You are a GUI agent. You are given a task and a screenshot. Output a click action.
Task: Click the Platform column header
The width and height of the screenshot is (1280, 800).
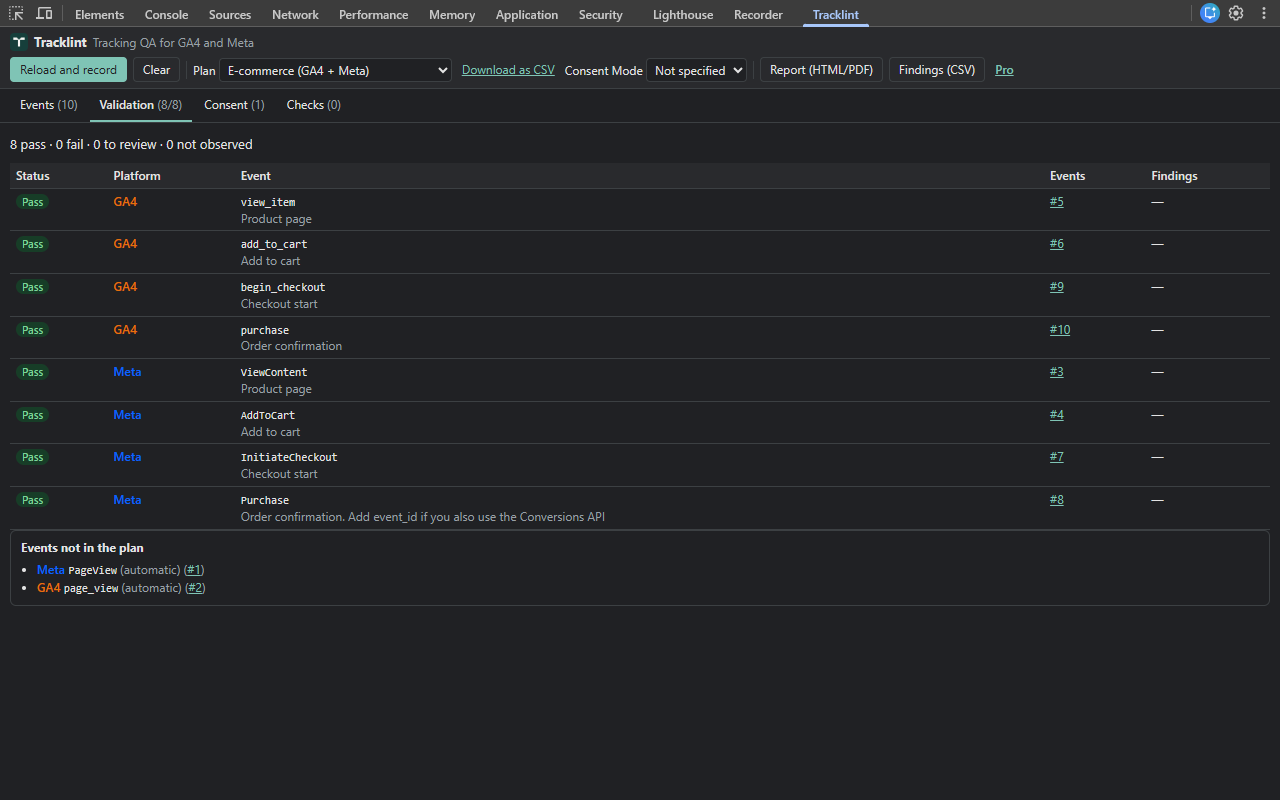(137, 176)
